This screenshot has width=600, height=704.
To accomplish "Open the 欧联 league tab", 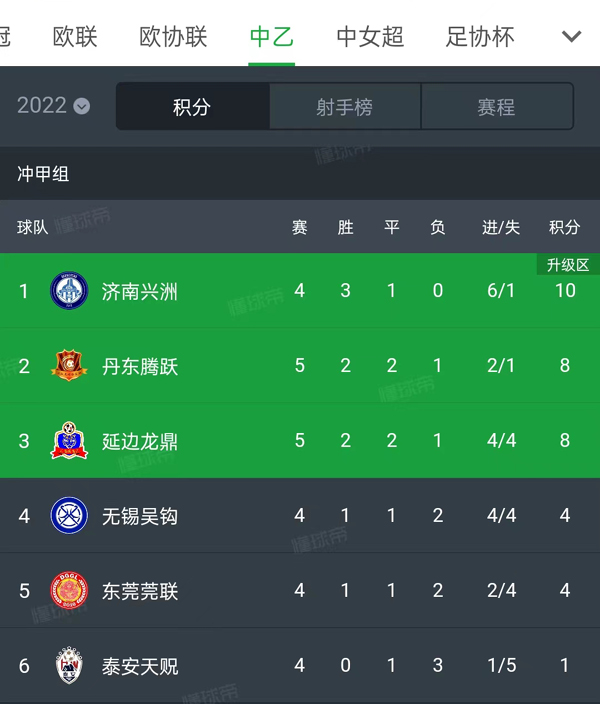I will (x=75, y=37).
